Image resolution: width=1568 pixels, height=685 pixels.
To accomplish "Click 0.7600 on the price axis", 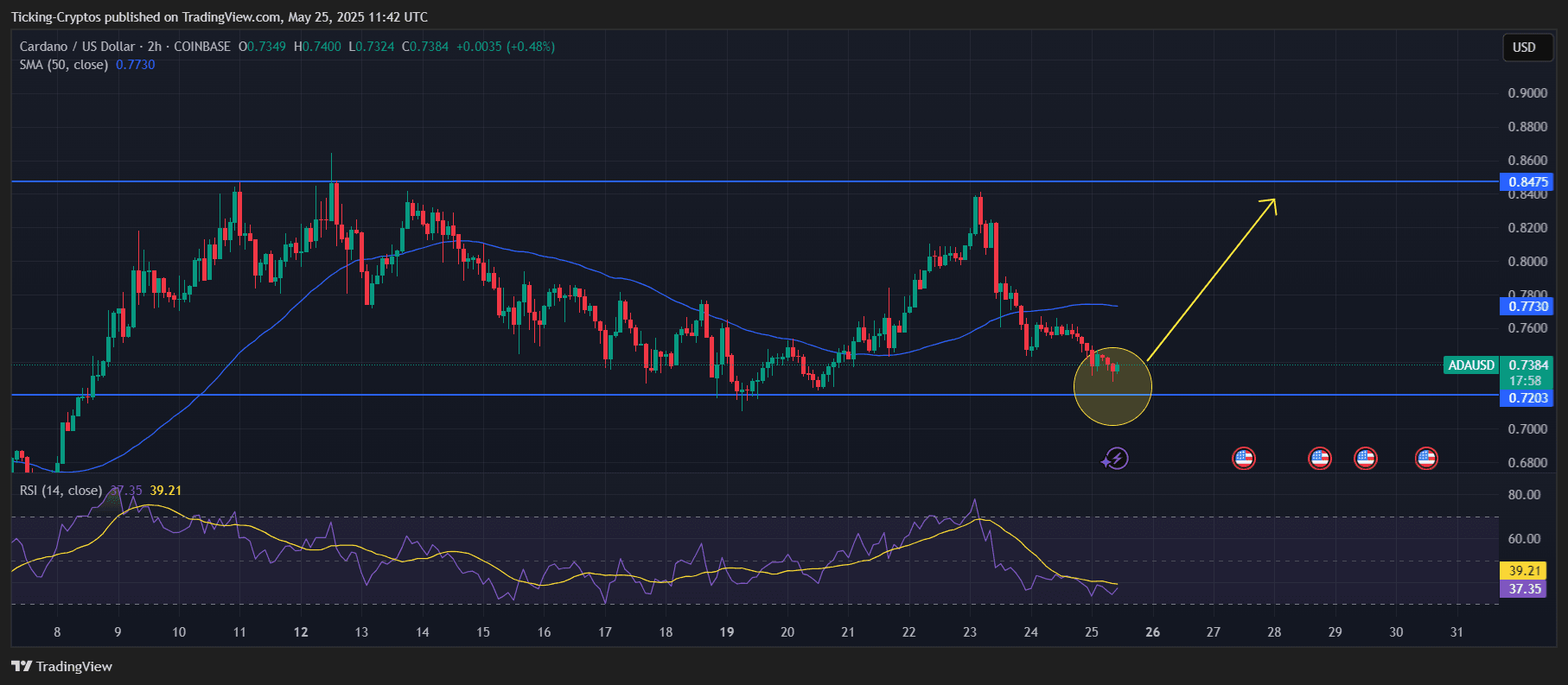I will (x=1527, y=328).
